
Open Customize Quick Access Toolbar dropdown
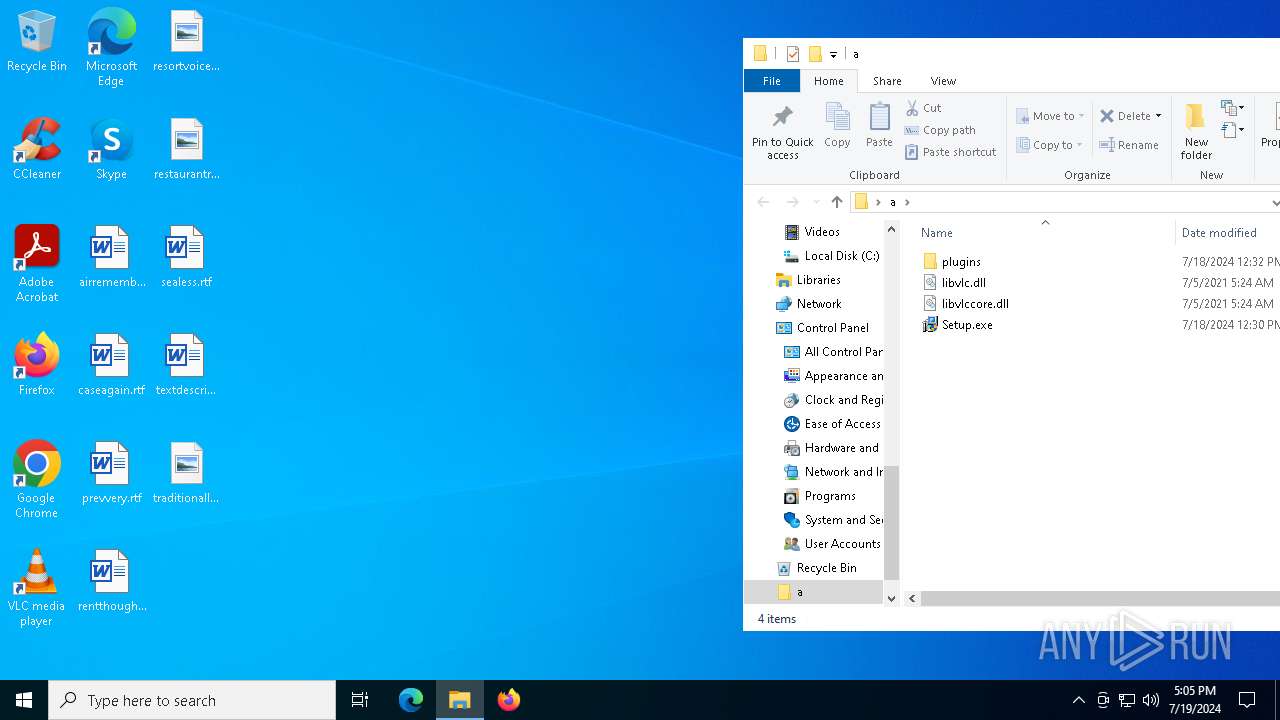833,54
